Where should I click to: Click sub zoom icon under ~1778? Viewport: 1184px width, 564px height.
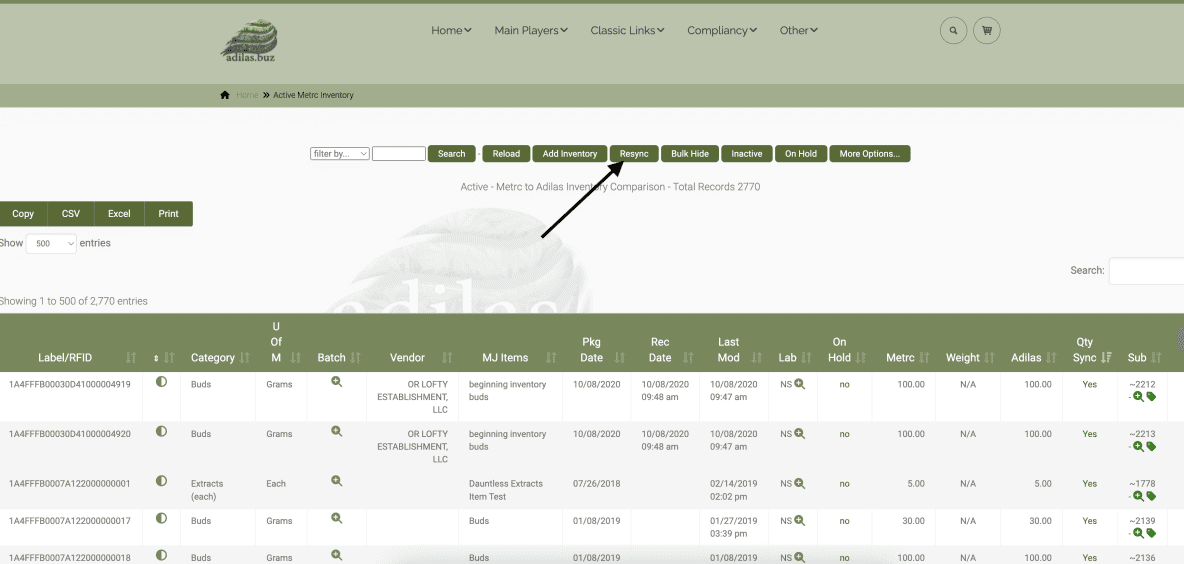[x=1139, y=496]
